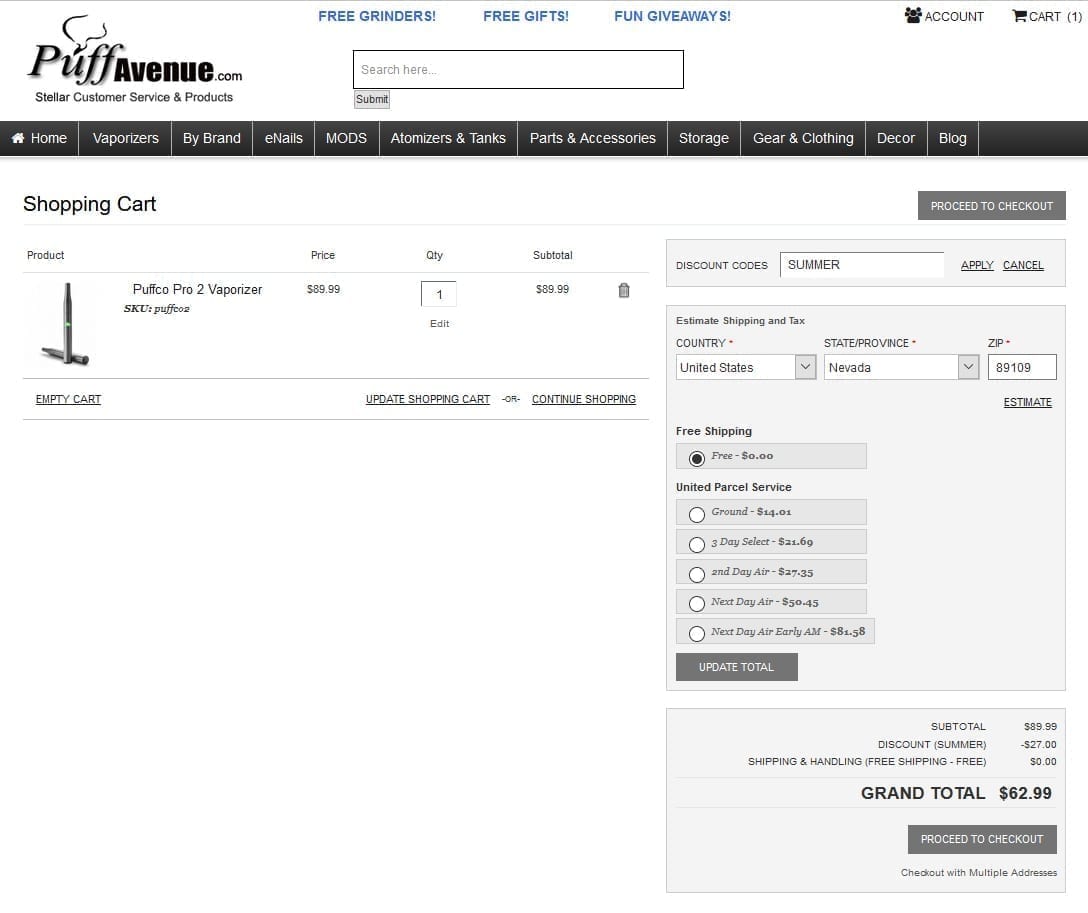Open the Vaporizers menu

point(125,138)
